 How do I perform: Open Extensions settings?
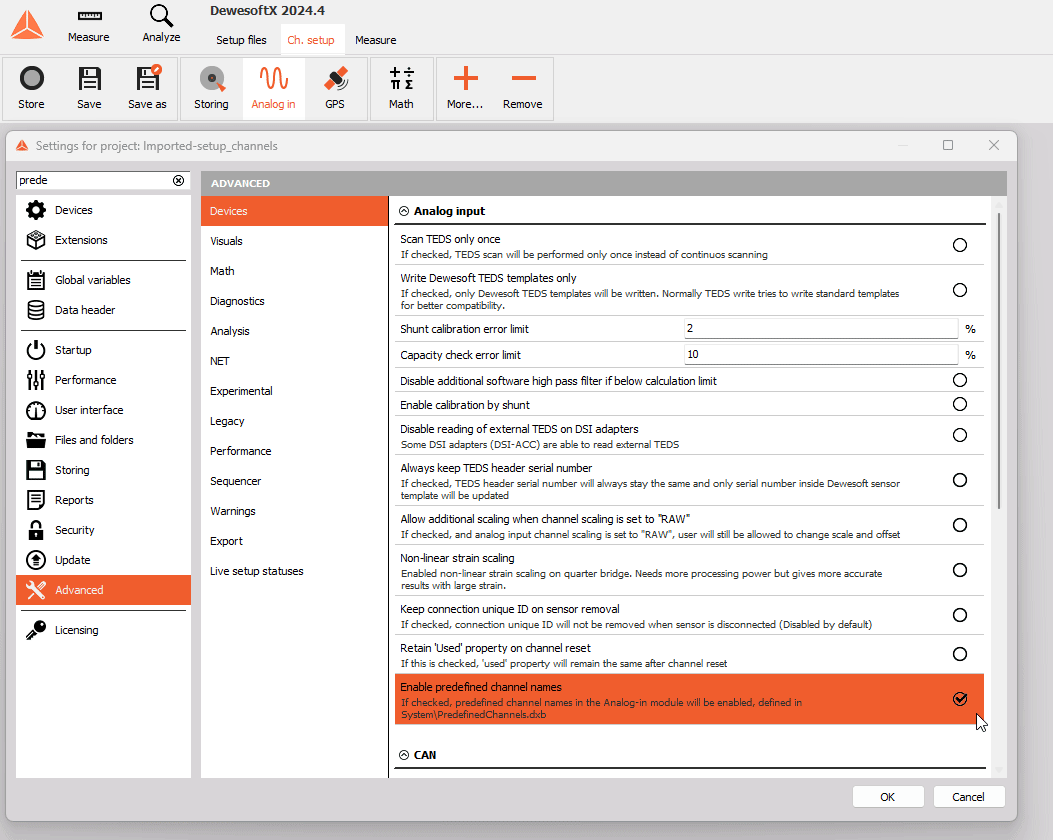tap(103, 240)
